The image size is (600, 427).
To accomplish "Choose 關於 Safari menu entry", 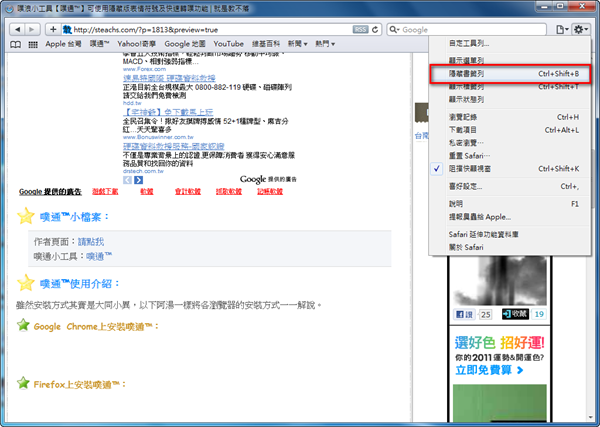I will point(510,247).
